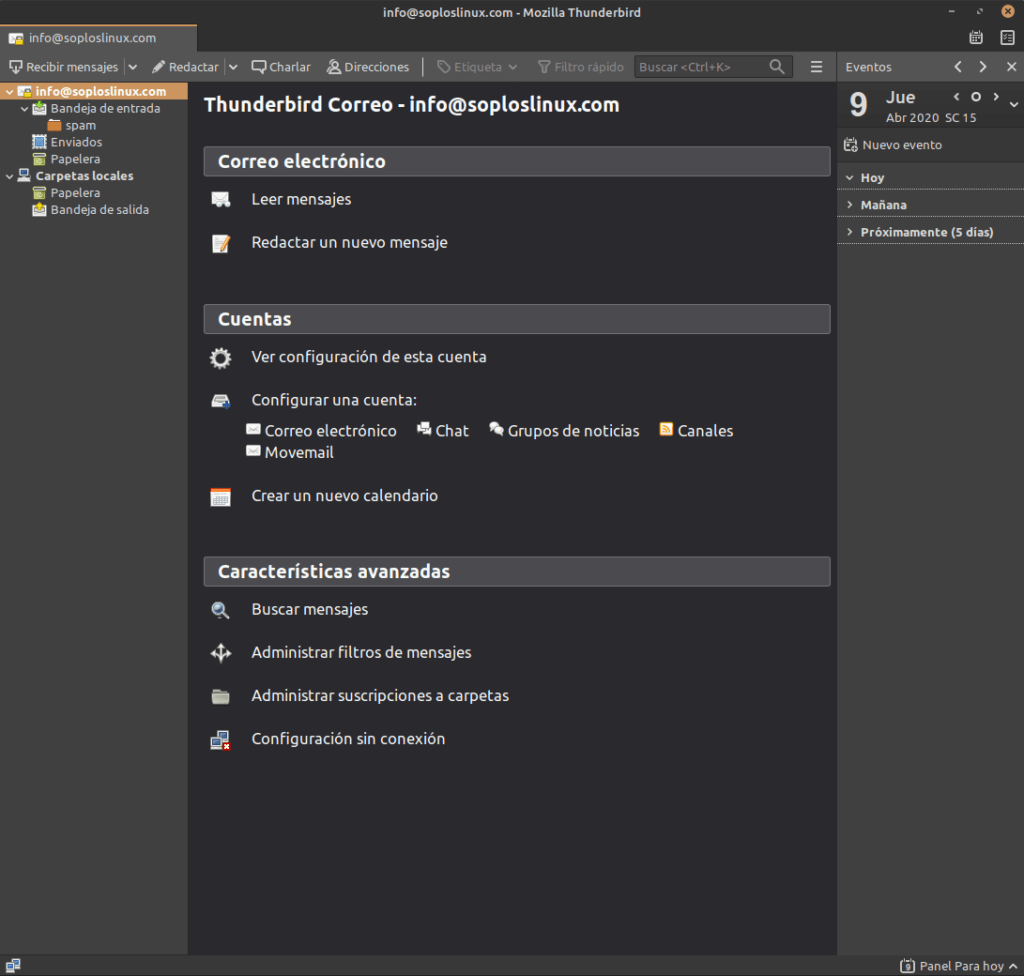
Task: Expand the Mañana section
Action: tap(850, 204)
